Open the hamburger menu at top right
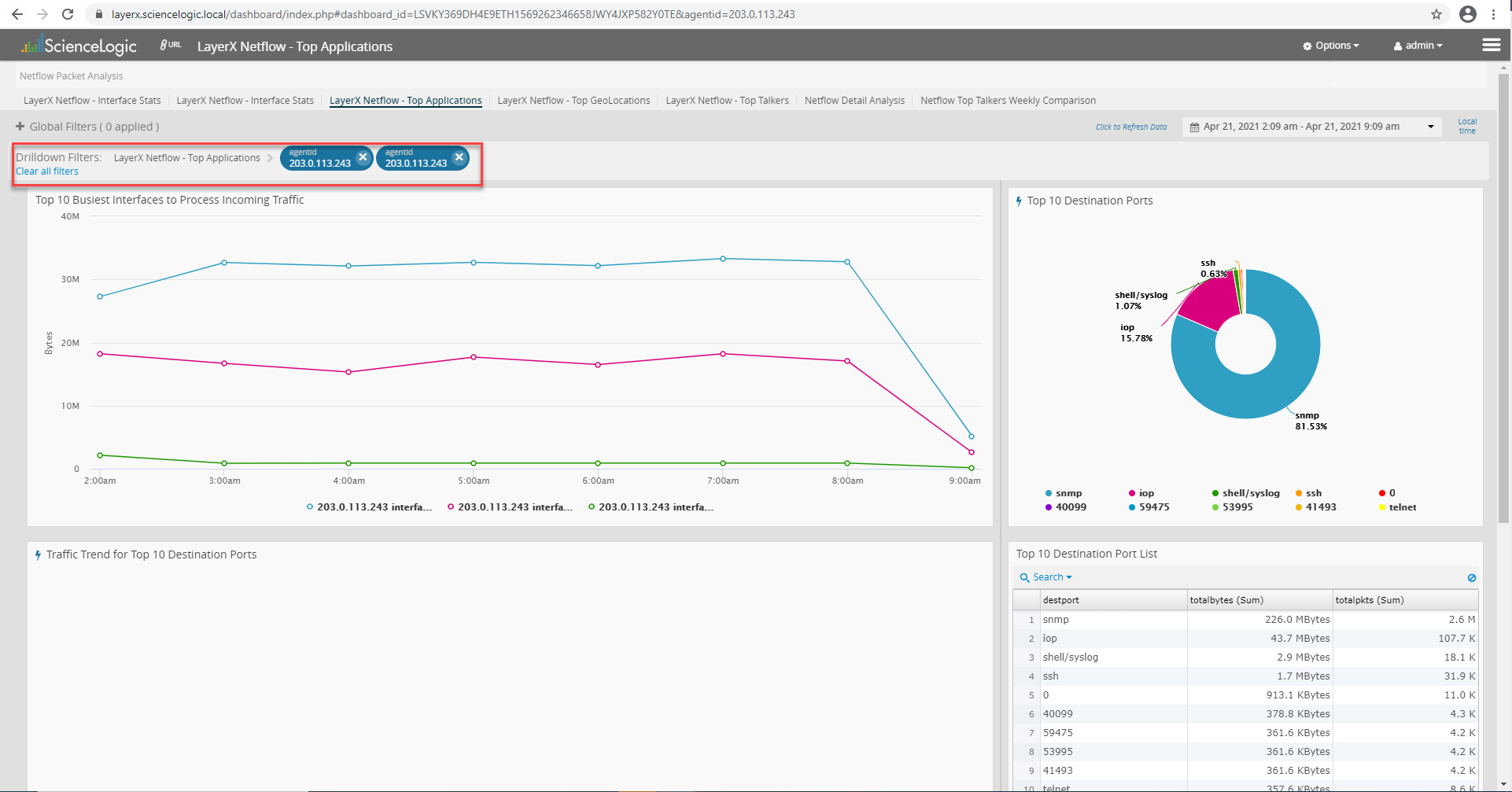Screen dimensions: 1512x792 [1492, 45]
